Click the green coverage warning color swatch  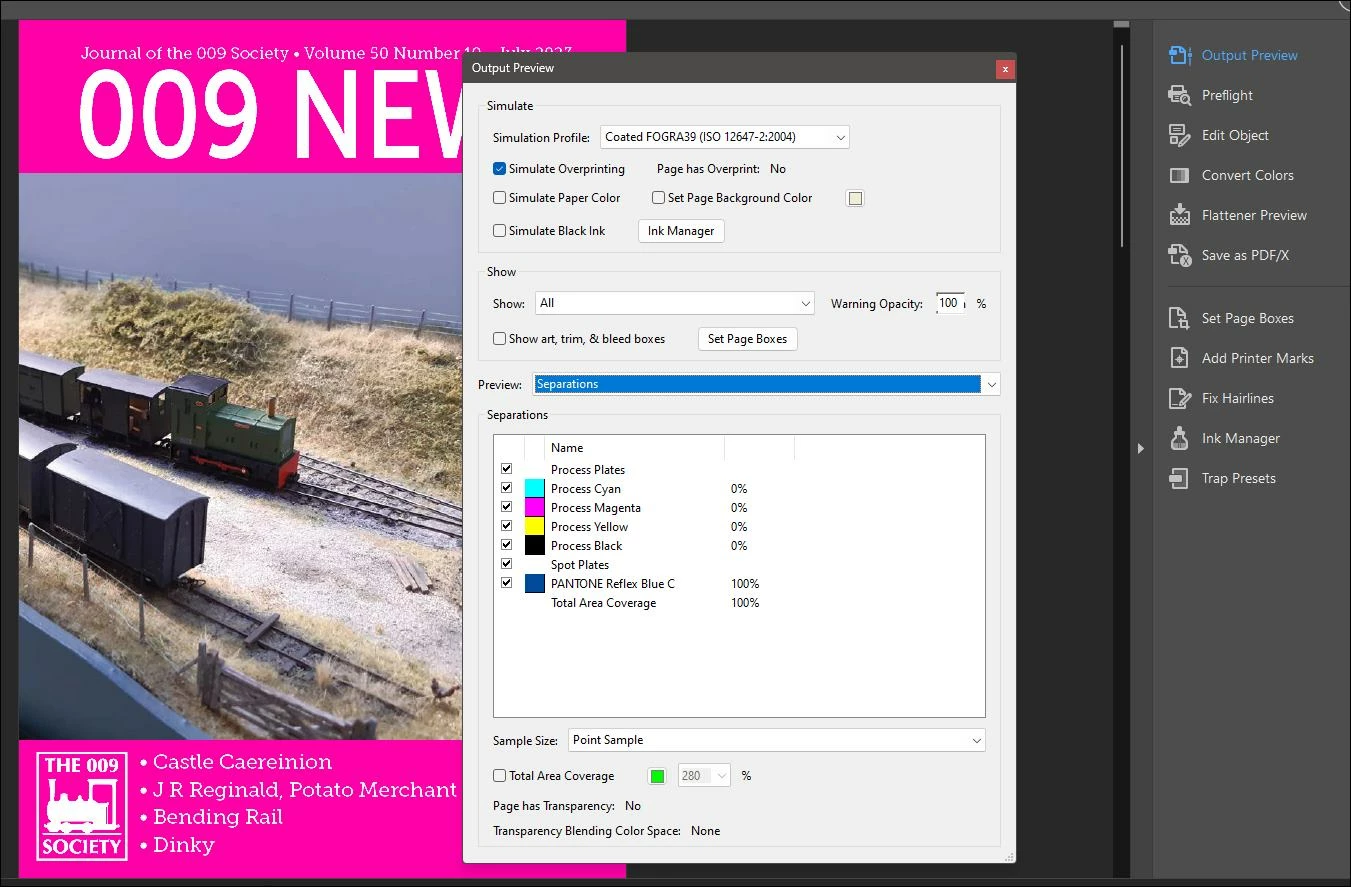coord(657,776)
